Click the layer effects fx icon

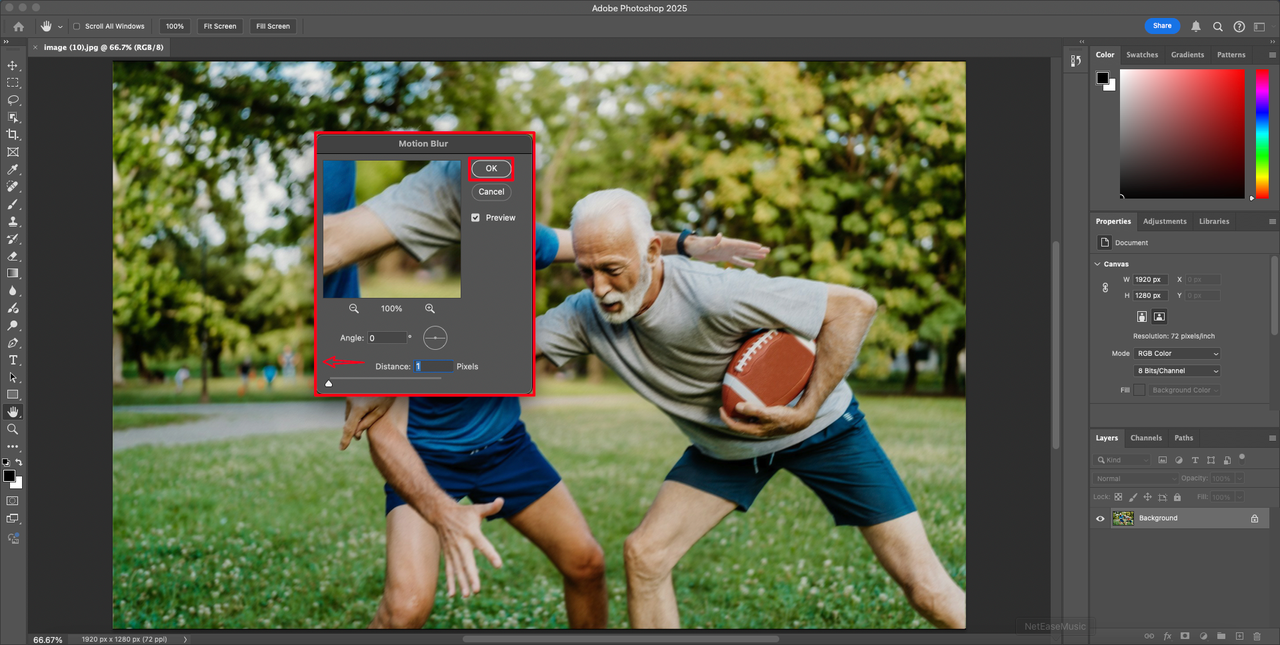point(1167,635)
